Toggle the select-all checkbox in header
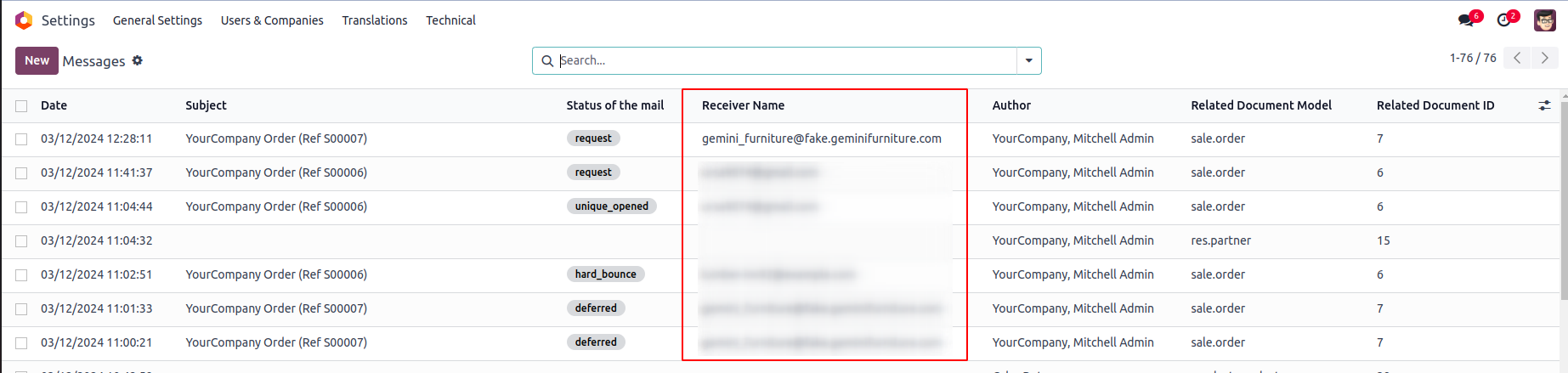The width and height of the screenshot is (1568, 373). pyautogui.click(x=21, y=106)
